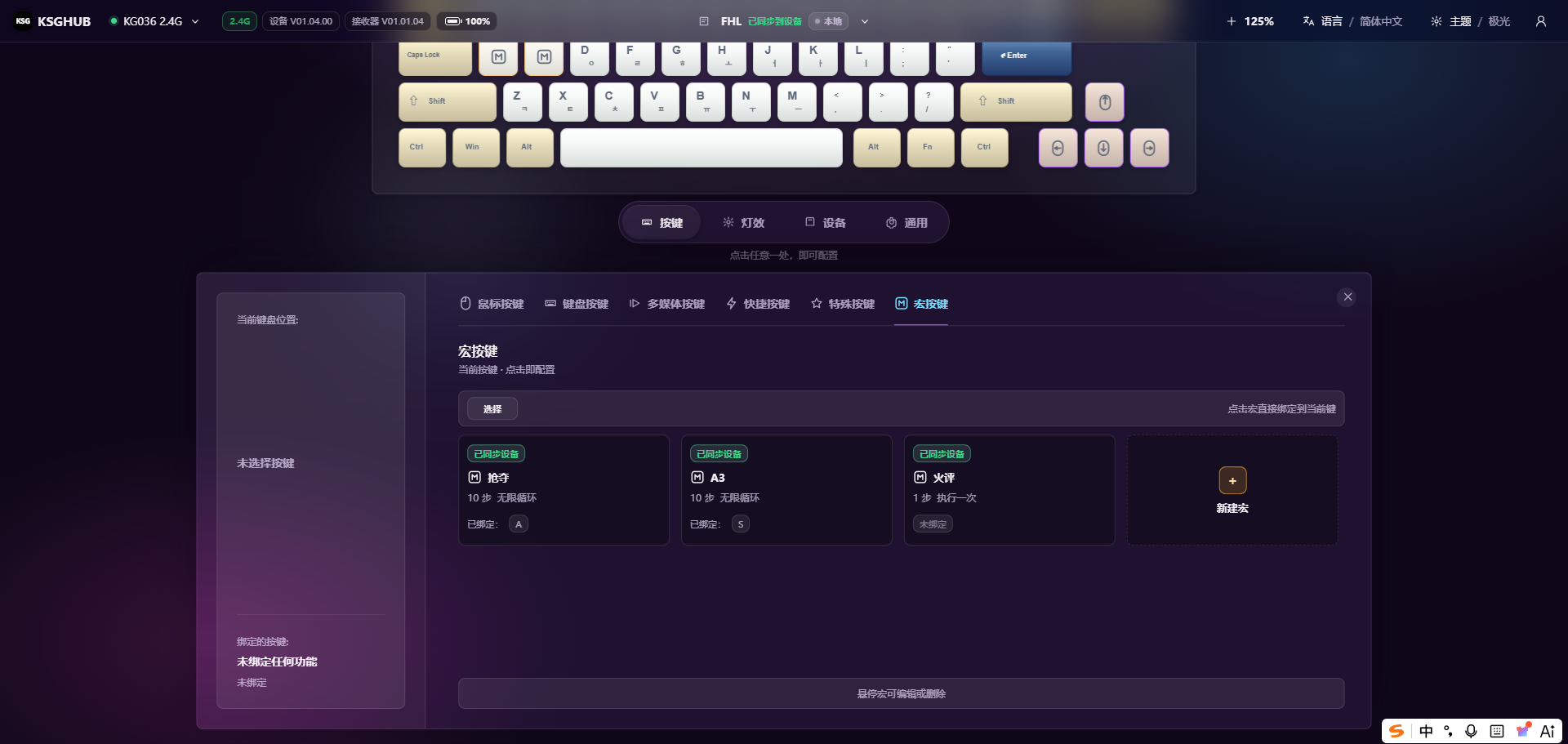Screen dimensions: 1568x744
Task: Open the soft keyboard icon in IME bar
Action: pos(1497,731)
